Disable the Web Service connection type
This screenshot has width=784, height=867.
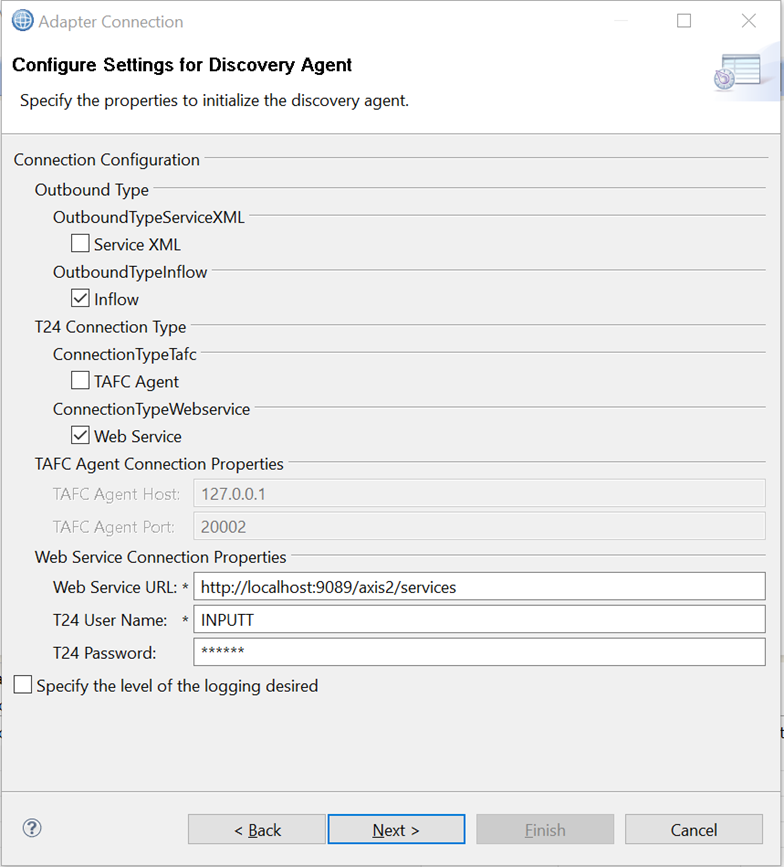tap(80, 436)
